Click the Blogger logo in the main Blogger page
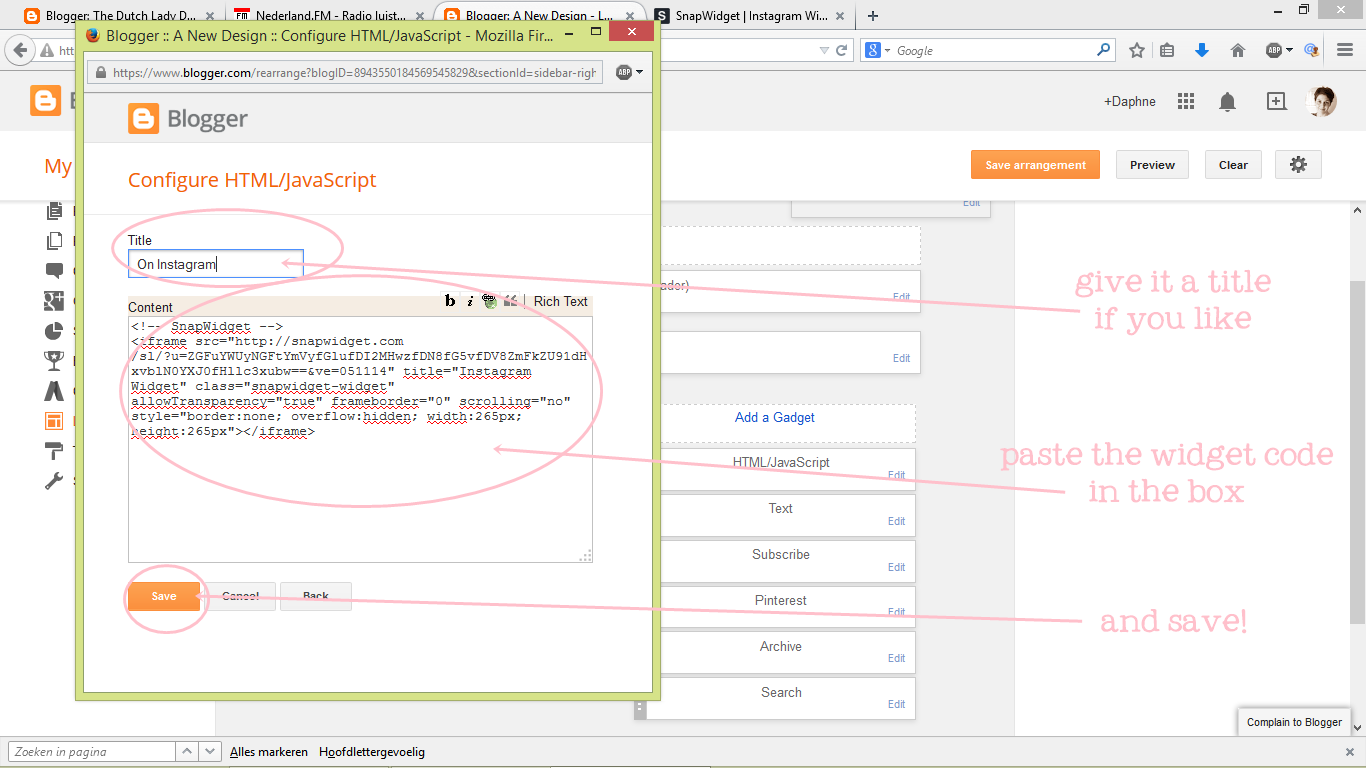Viewport: 1366px width, 768px height. (x=46, y=101)
